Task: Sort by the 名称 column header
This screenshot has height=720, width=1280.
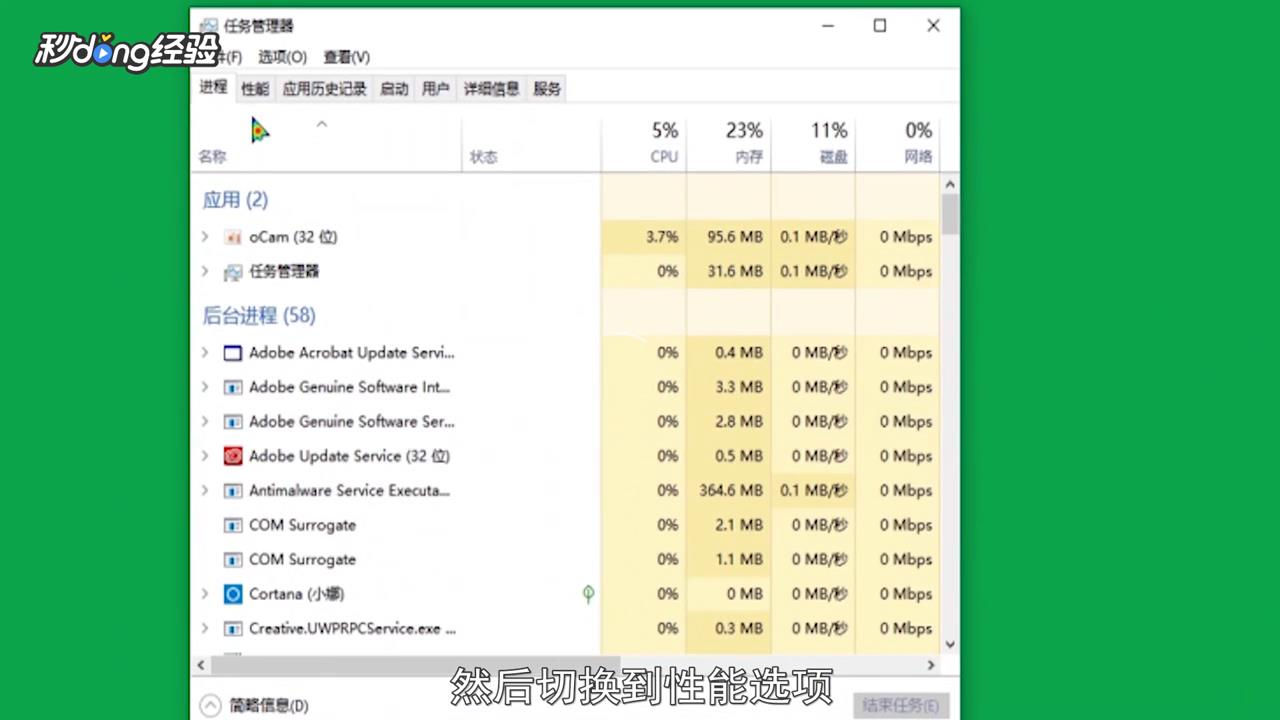Action: pos(327,144)
